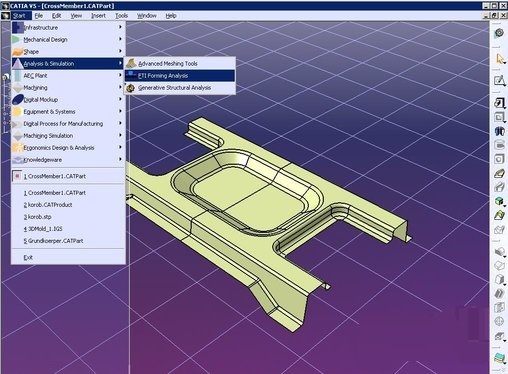Open recent file 2 korob.CATProduct
Image resolution: width=508 pixels, height=374 pixels.
click(68, 205)
